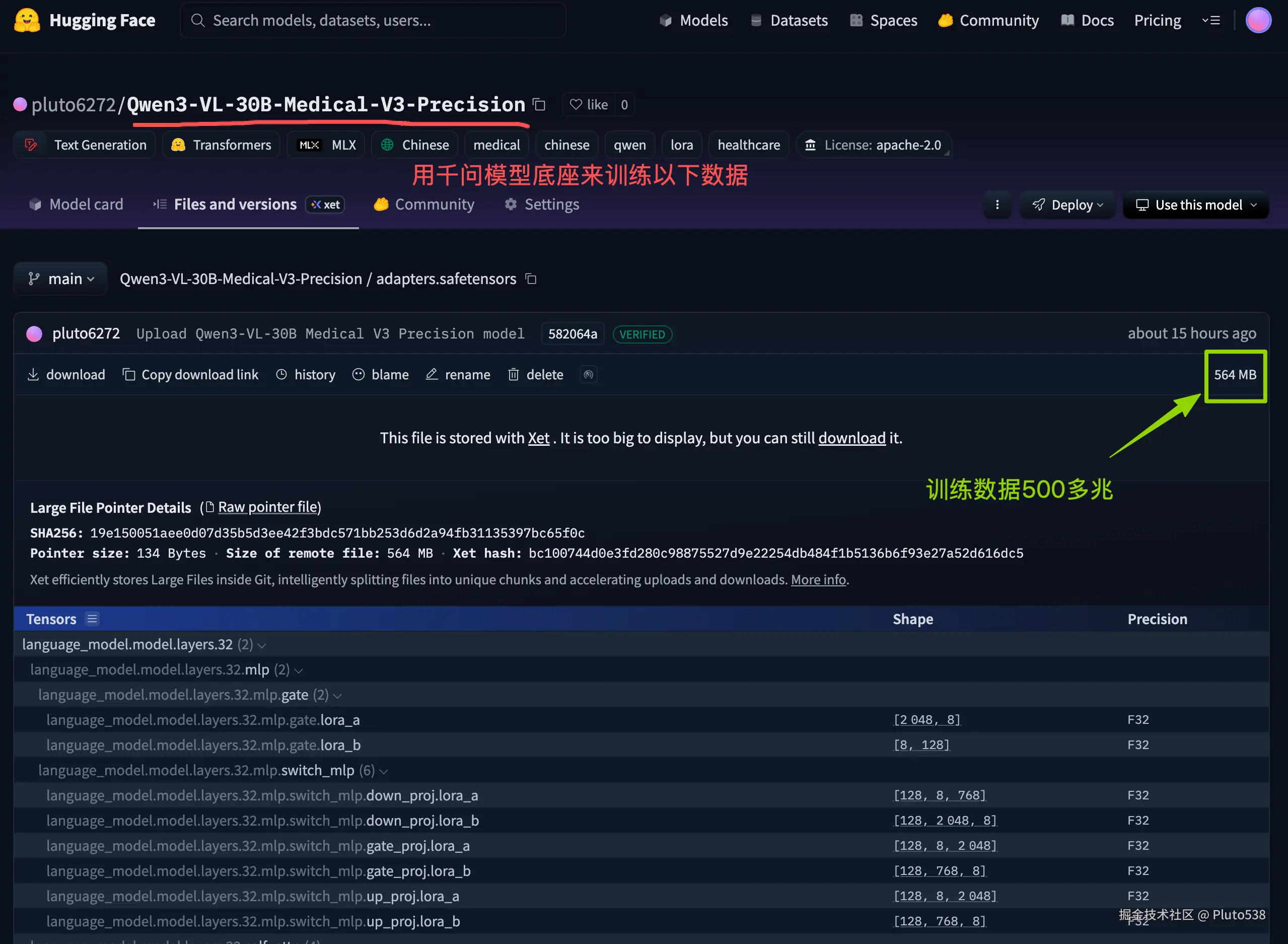The height and width of the screenshot is (944, 1288).
Task: Click the copy file path icon
Action: pyautogui.click(x=531, y=279)
